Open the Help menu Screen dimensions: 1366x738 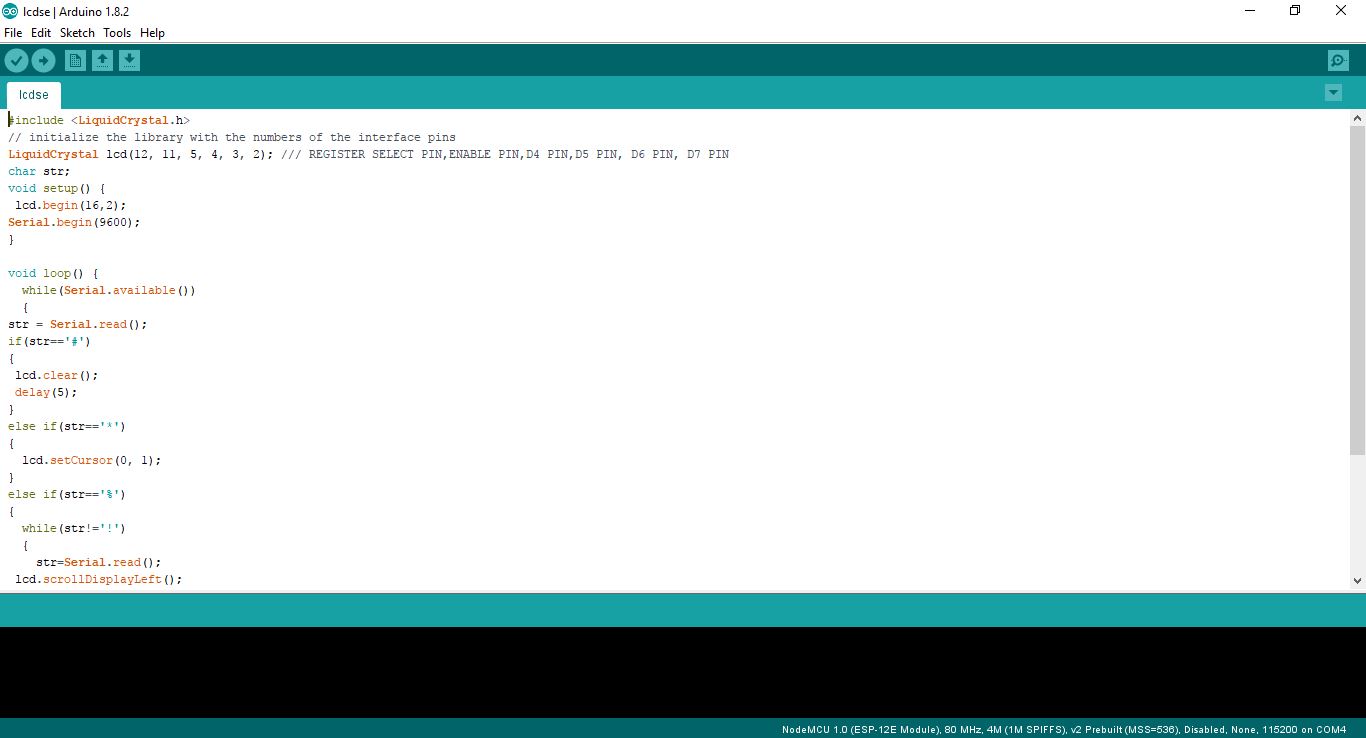point(152,33)
